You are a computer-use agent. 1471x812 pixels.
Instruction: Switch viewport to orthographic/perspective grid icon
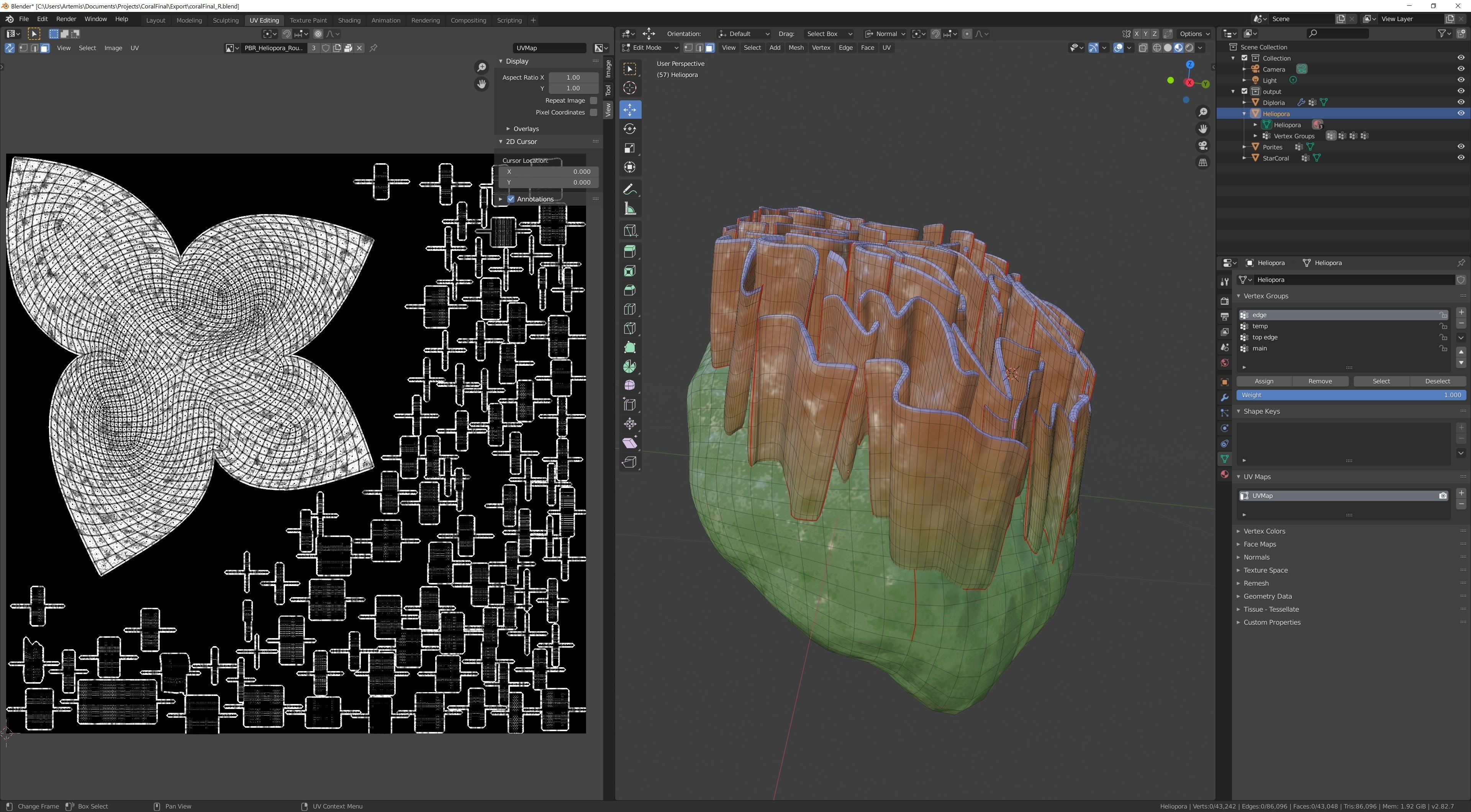point(1202,163)
